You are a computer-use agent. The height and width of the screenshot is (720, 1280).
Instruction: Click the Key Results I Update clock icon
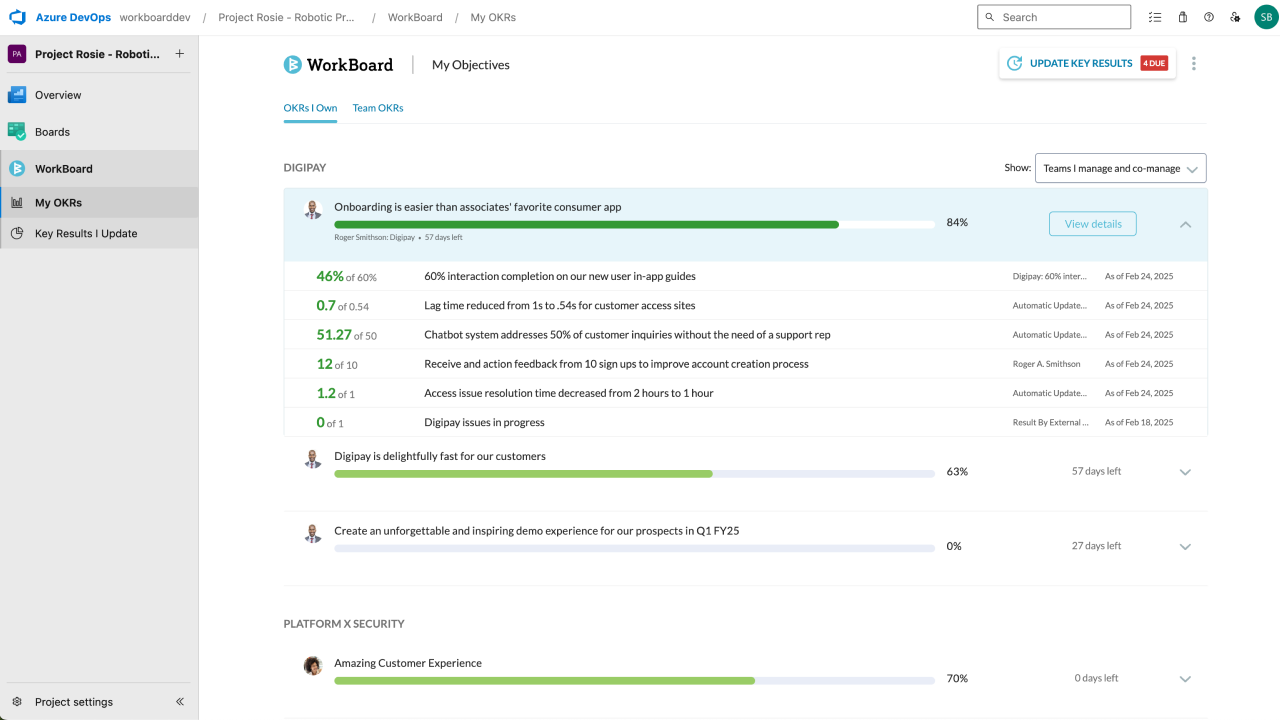pyautogui.click(x=17, y=233)
